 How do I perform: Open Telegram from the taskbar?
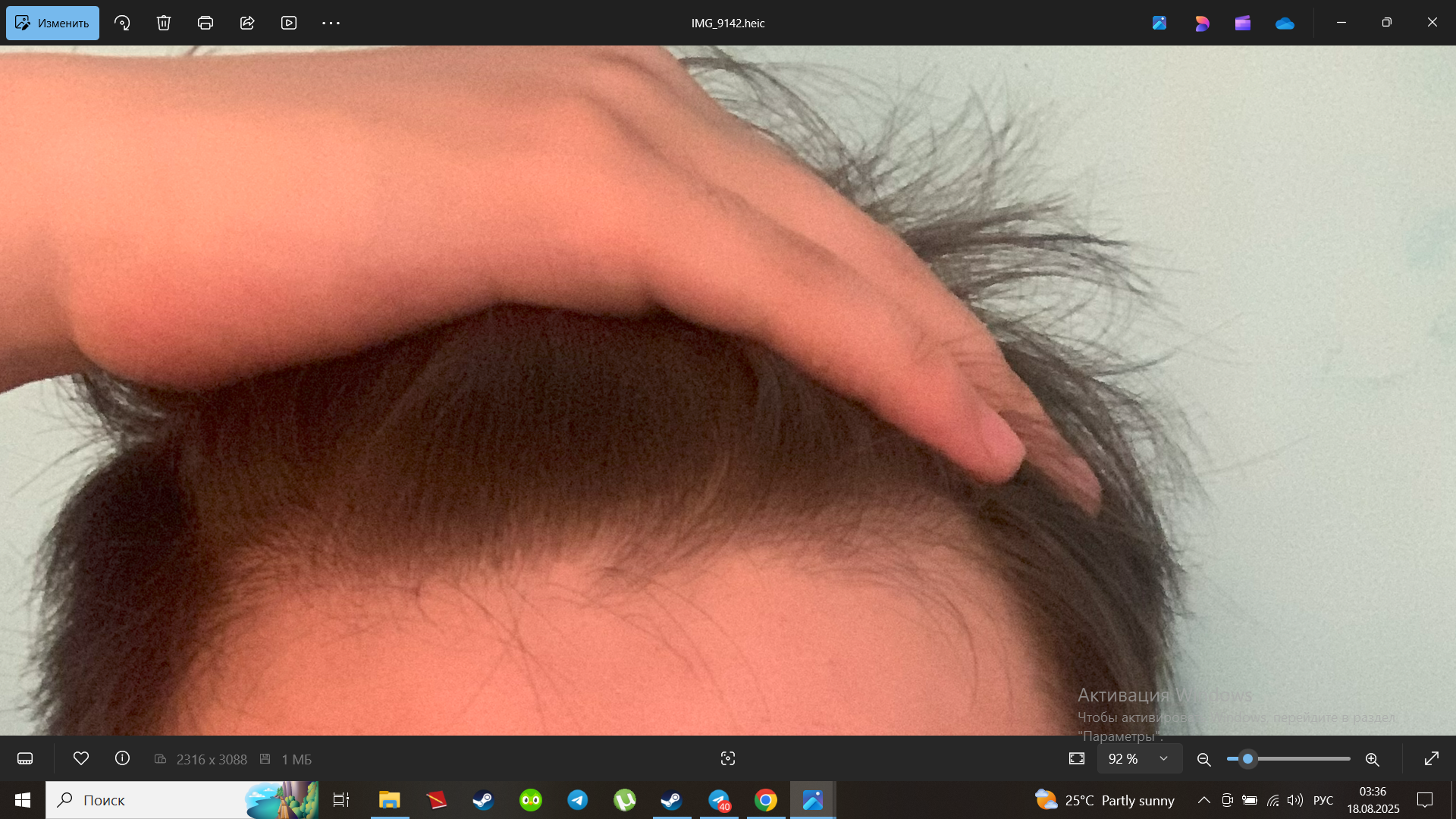[578, 800]
